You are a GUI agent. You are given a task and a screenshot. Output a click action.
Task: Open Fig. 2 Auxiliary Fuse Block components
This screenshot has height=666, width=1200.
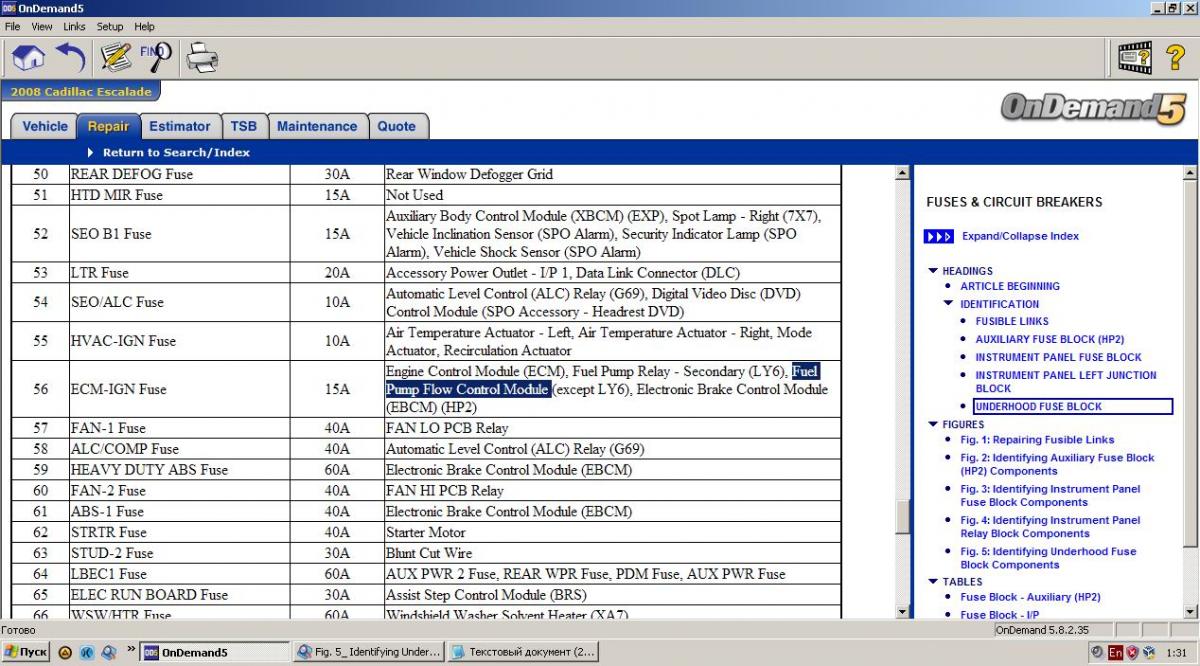pyautogui.click(x=1057, y=465)
